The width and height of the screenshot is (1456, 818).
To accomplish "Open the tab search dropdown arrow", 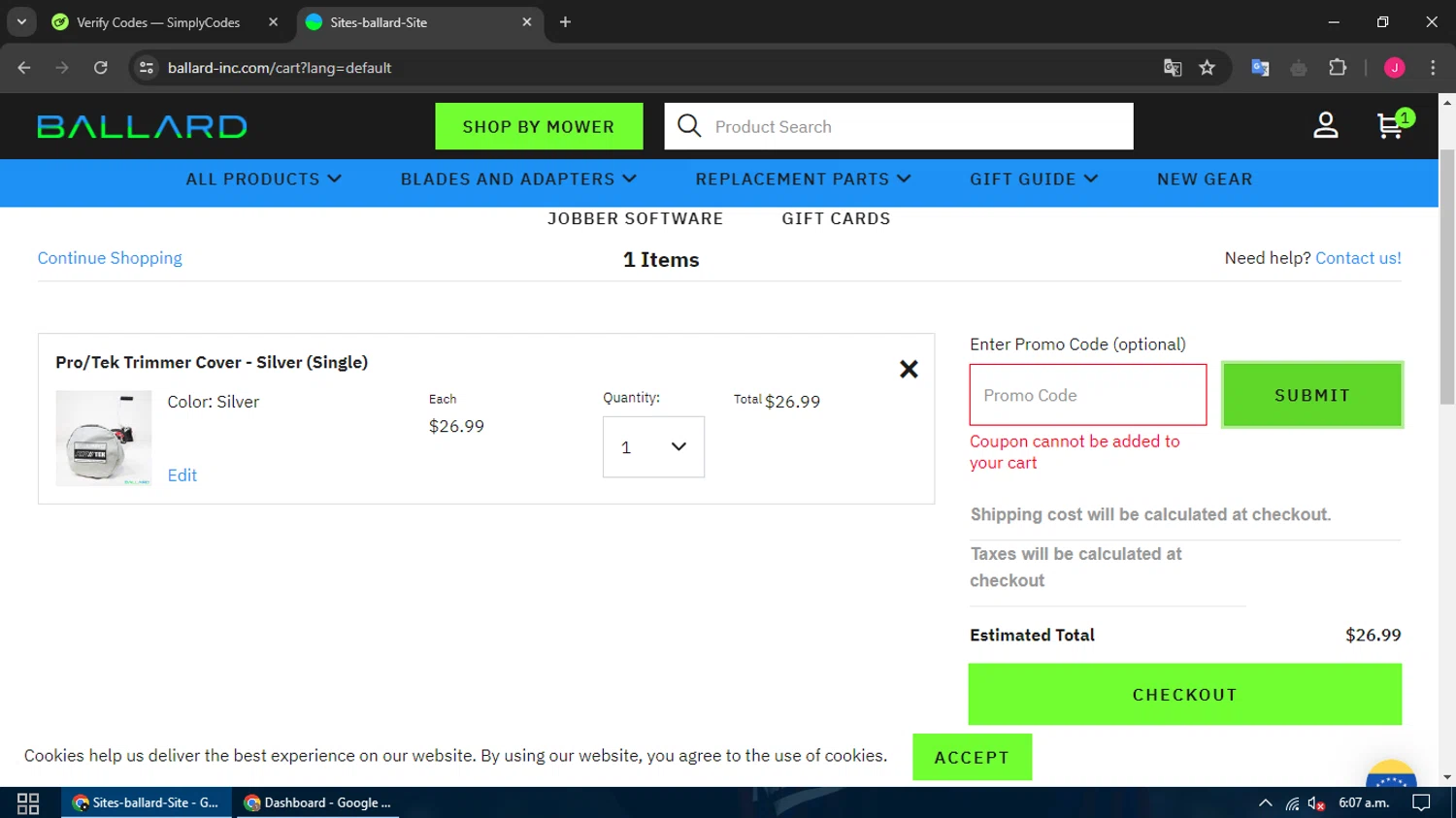I will (x=21, y=21).
